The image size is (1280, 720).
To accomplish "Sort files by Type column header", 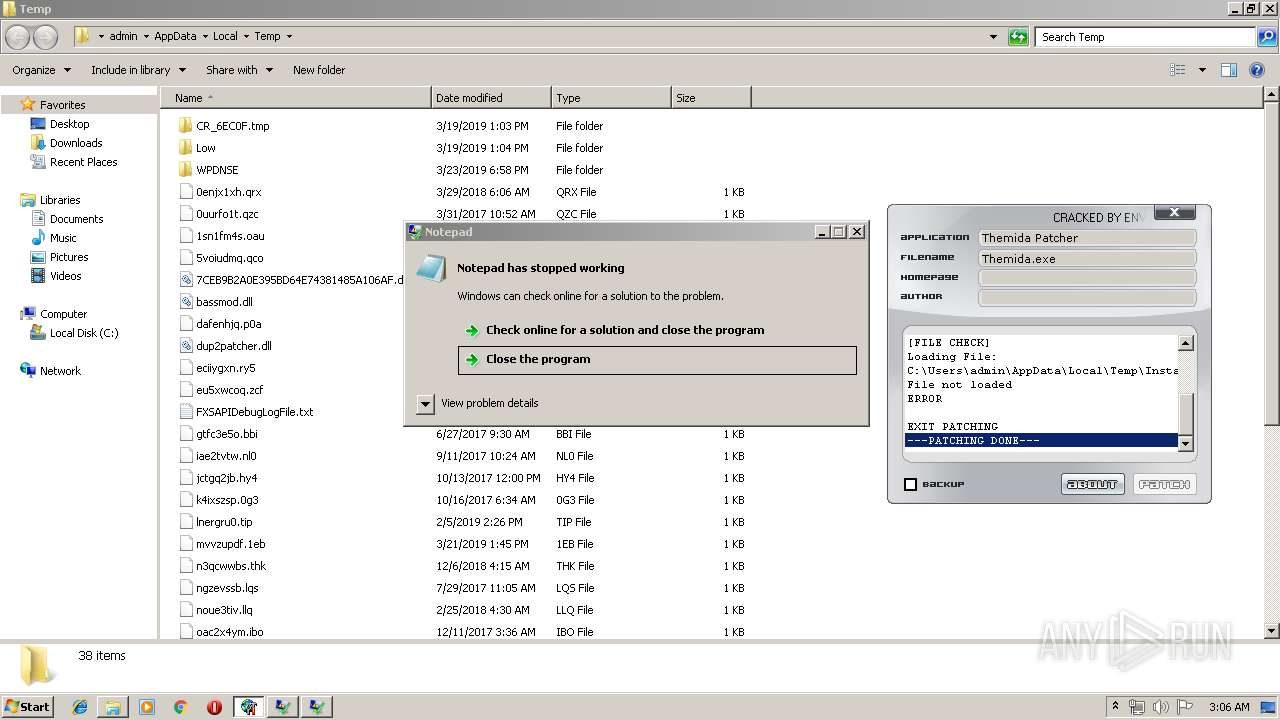I will tap(611, 98).
